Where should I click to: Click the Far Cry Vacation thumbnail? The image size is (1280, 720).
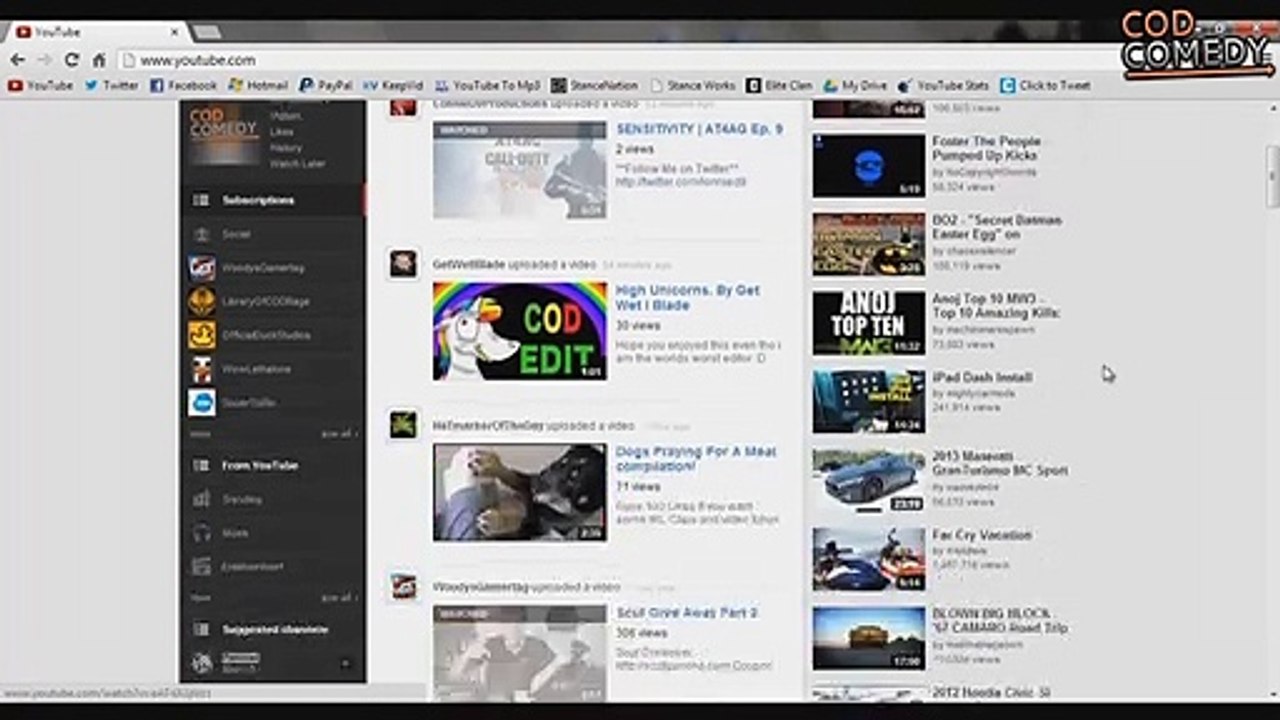pos(868,559)
